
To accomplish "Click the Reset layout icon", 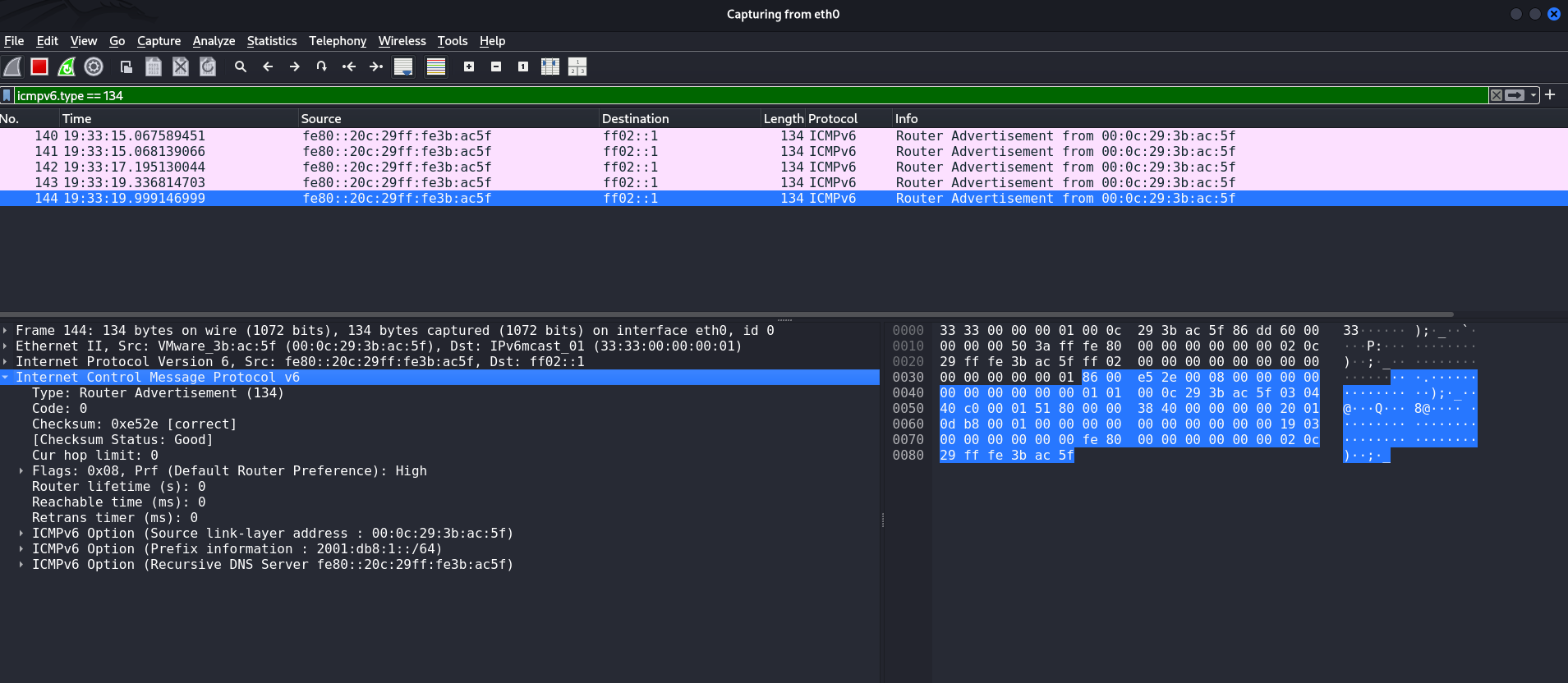I will click(x=577, y=66).
